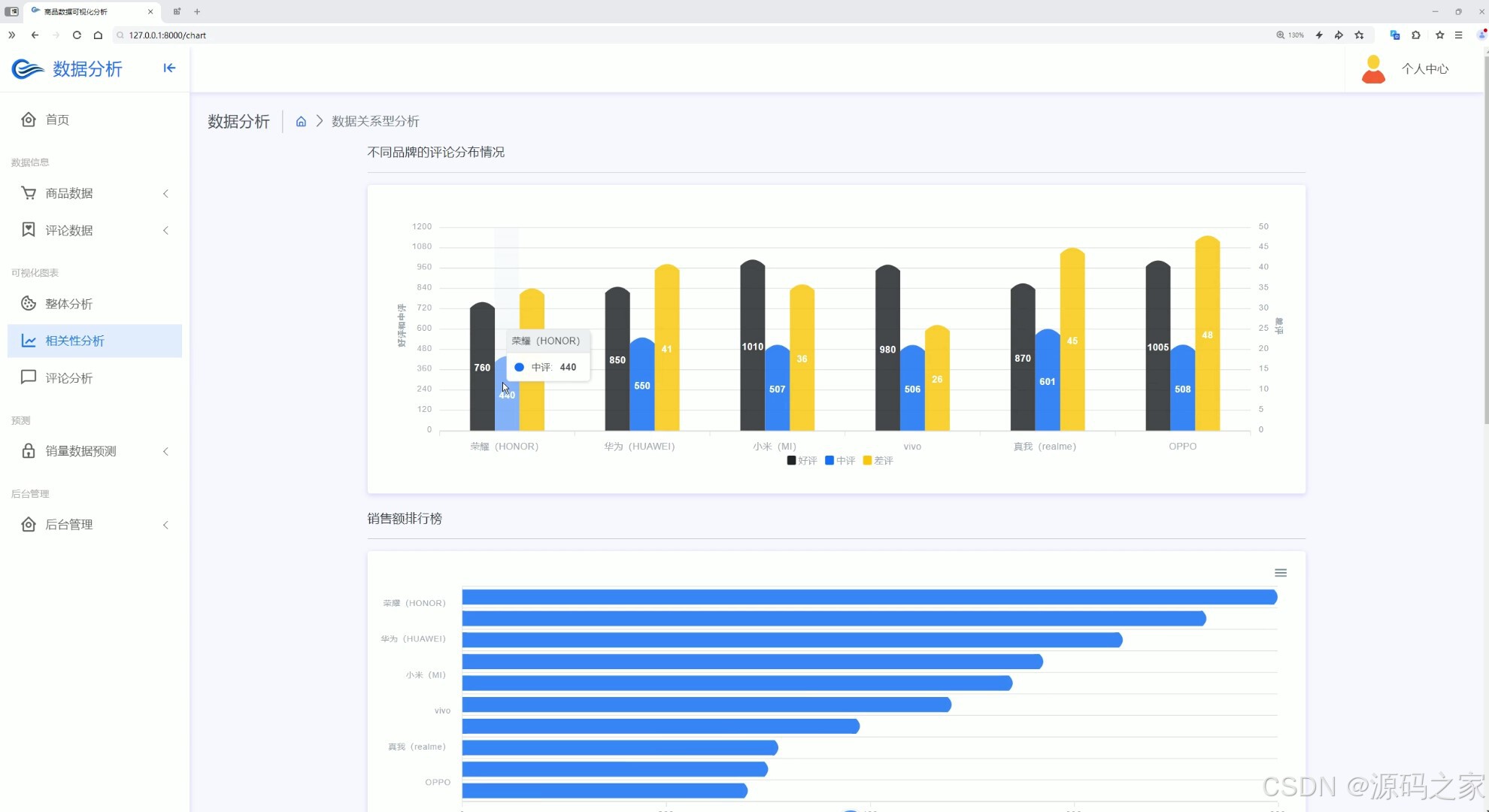Toggle 差评 series in chart legend

(878, 461)
